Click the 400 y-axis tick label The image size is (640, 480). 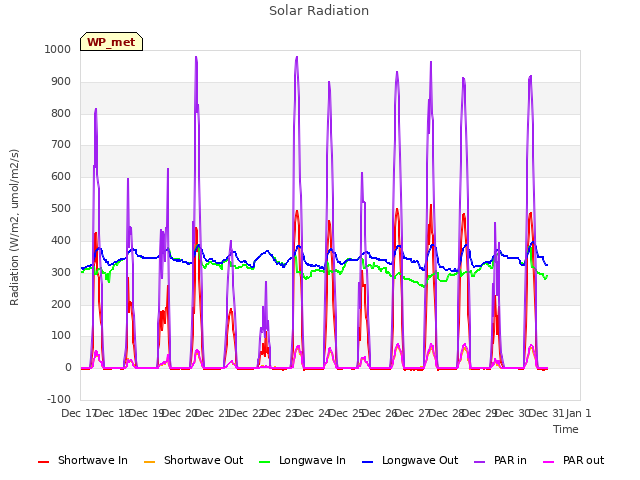coord(61,240)
